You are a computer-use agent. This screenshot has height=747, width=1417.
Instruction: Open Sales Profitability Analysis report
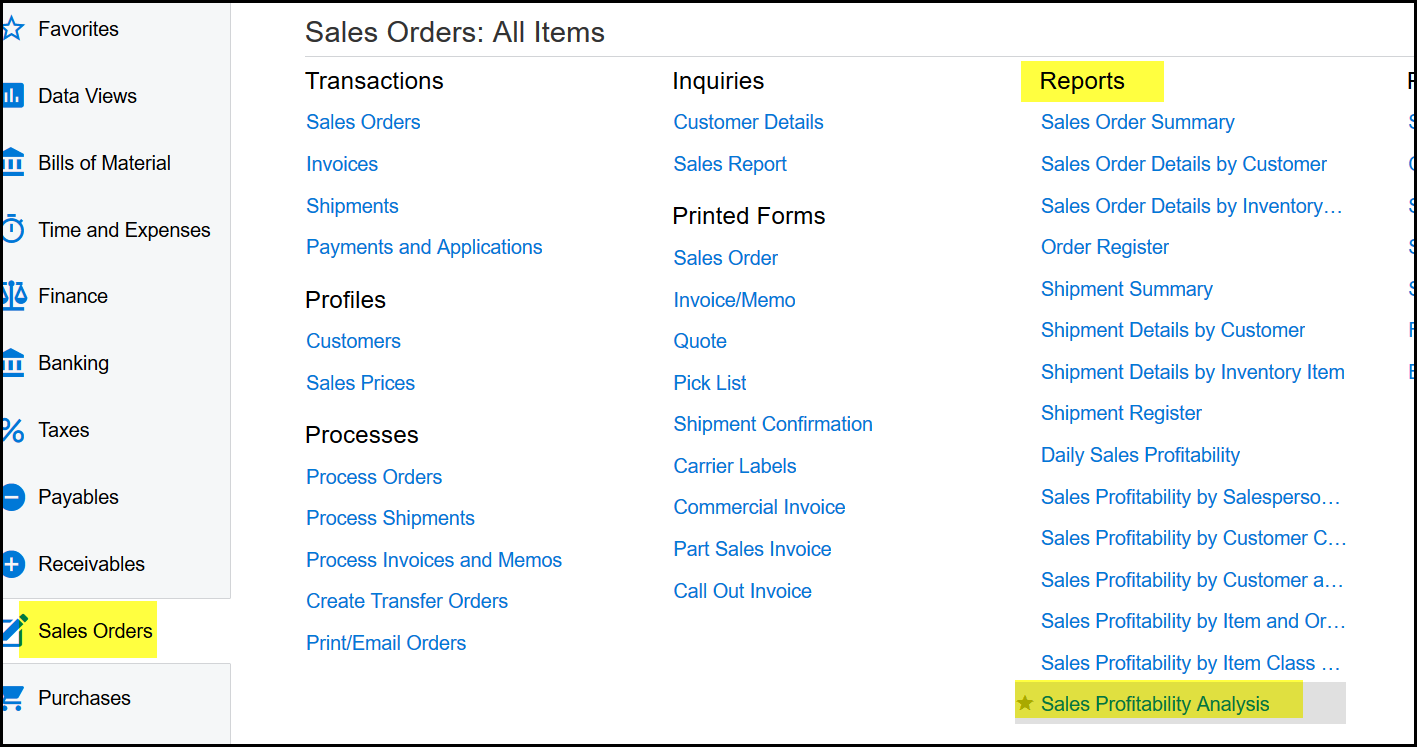tap(1155, 704)
